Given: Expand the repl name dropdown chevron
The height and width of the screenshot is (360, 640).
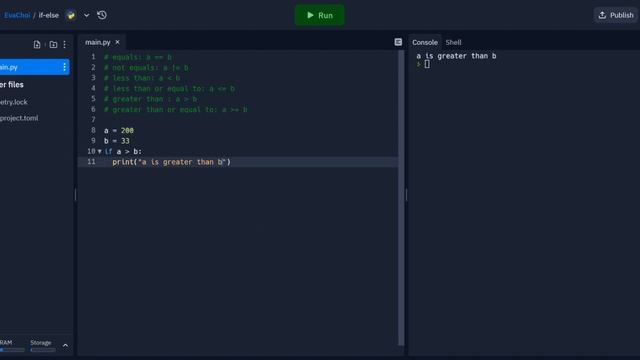Looking at the screenshot, I should pos(87,16).
